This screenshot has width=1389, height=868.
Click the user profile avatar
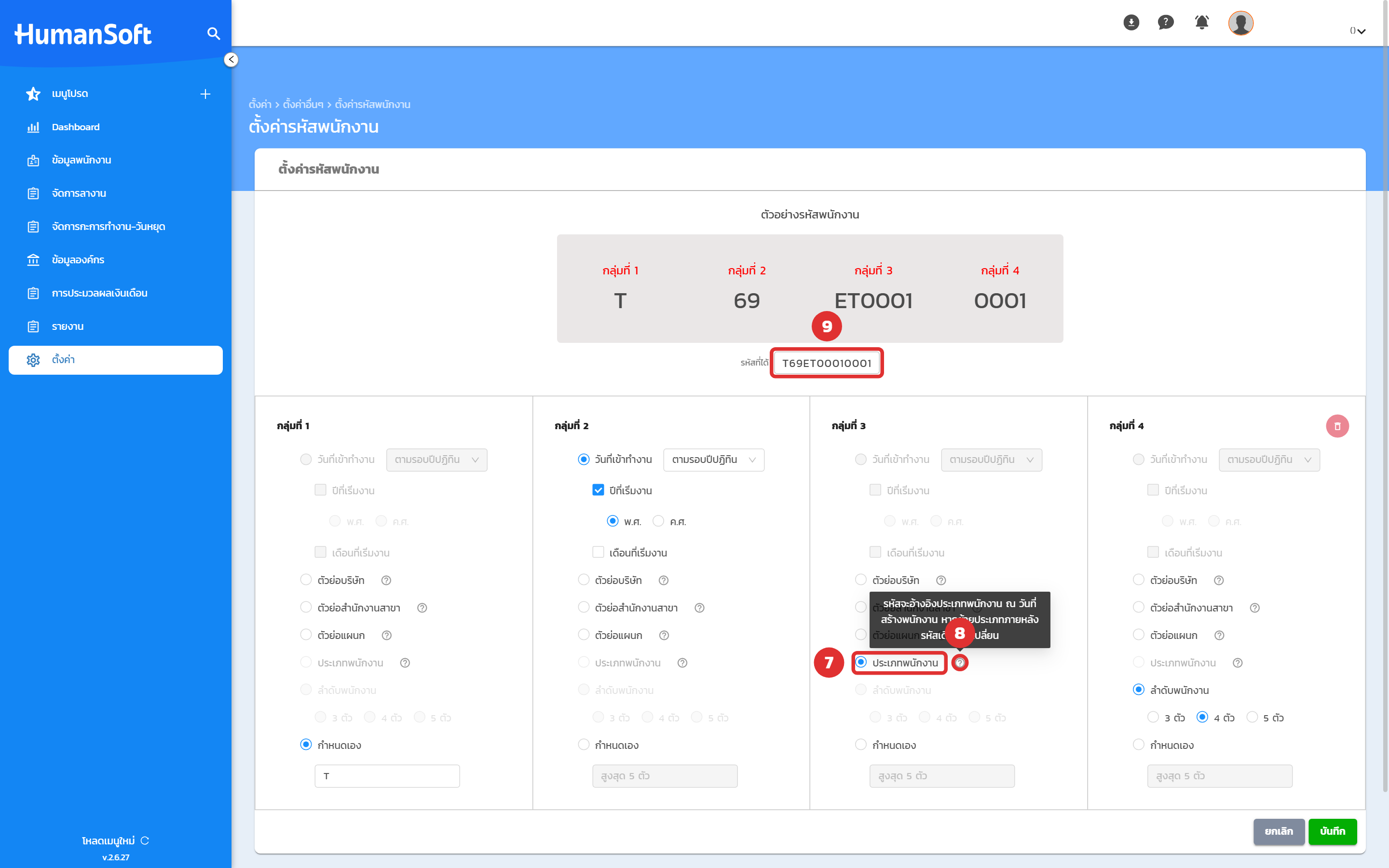tap(1240, 23)
